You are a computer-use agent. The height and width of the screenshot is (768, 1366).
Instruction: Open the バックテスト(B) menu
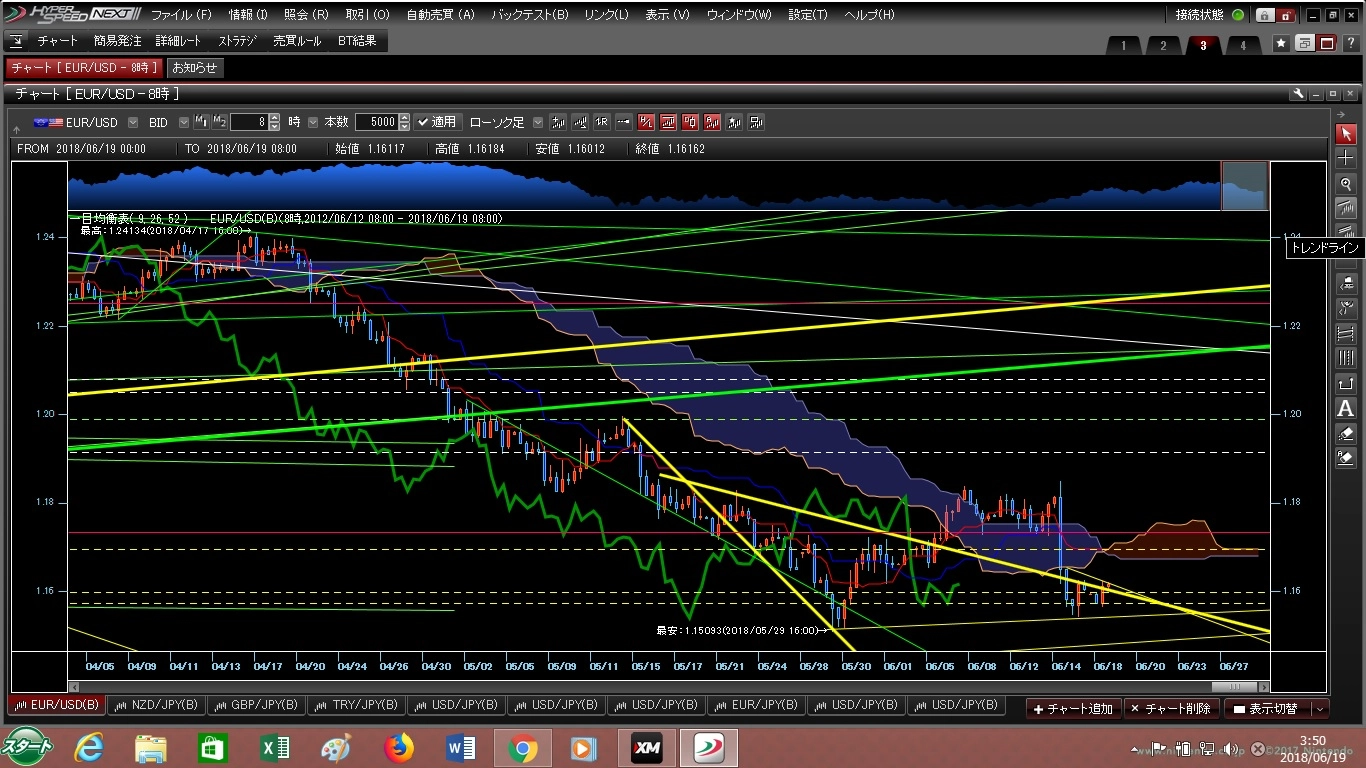tap(530, 15)
